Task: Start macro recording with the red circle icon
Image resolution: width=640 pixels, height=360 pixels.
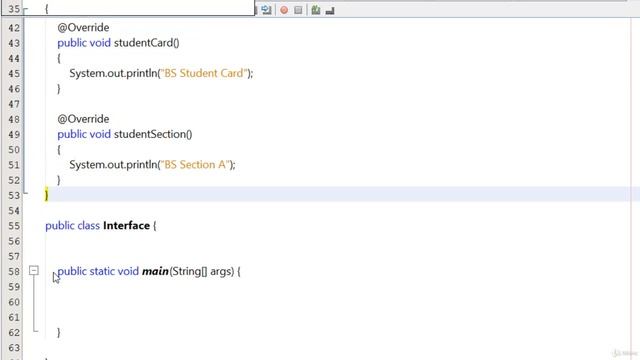Action: [284, 10]
